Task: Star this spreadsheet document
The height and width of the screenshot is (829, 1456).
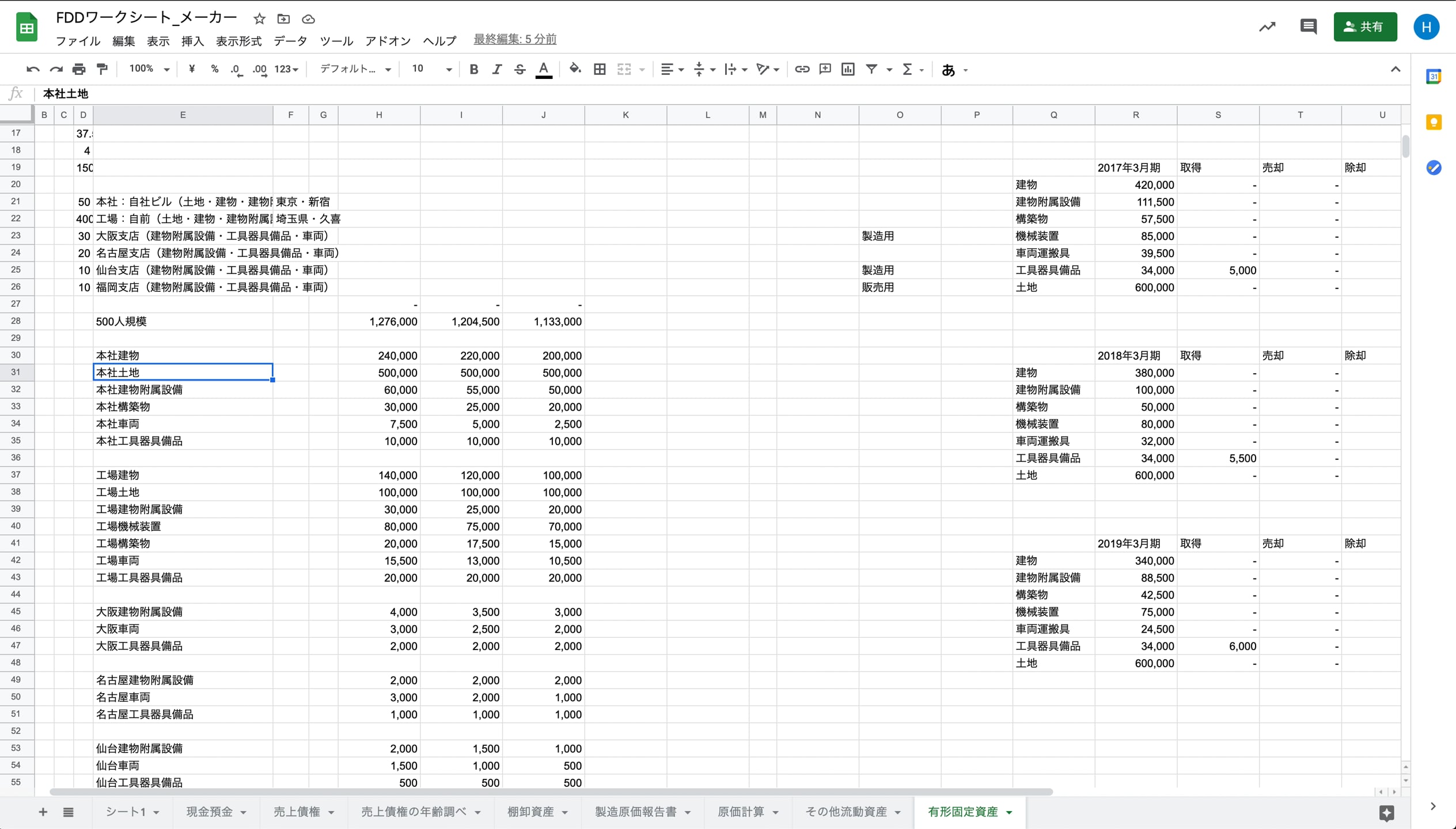Action: [x=259, y=19]
